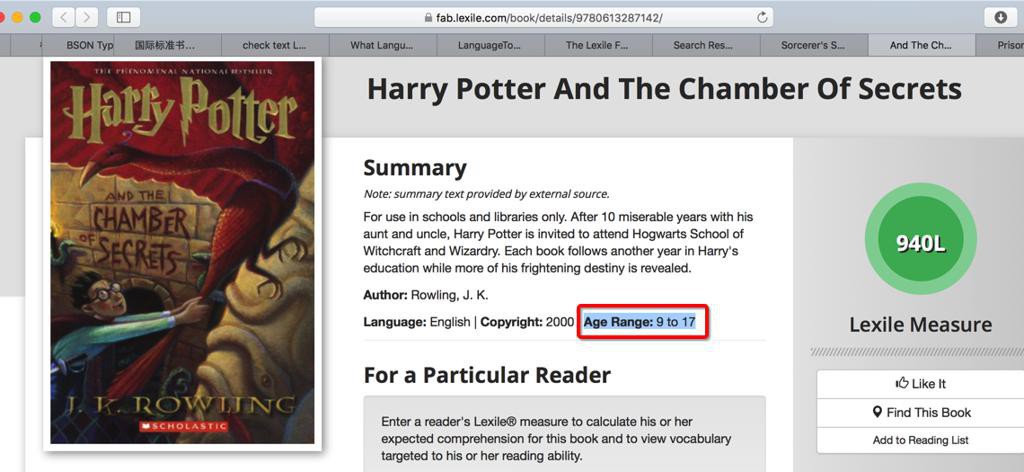The height and width of the screenshot is (472, 1024).
Task: Click the Harry Potter book cover image
Action: [183, 253]
